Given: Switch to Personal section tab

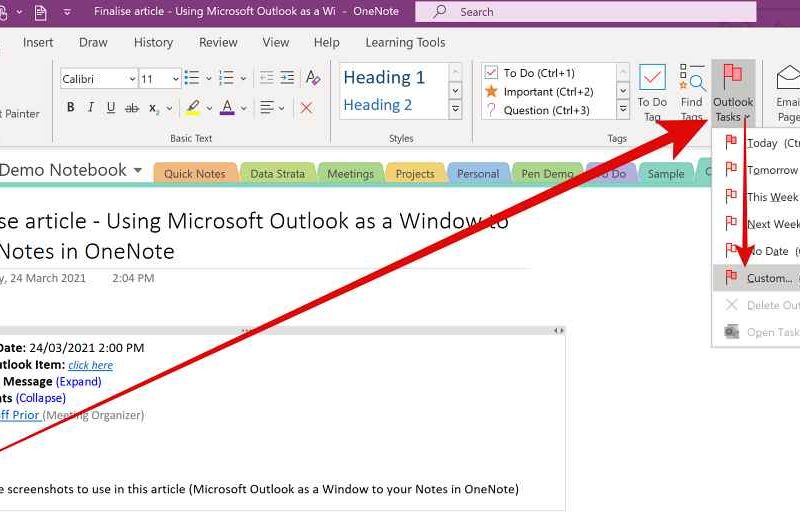Looking at the screenshot, I should point(478,173).
